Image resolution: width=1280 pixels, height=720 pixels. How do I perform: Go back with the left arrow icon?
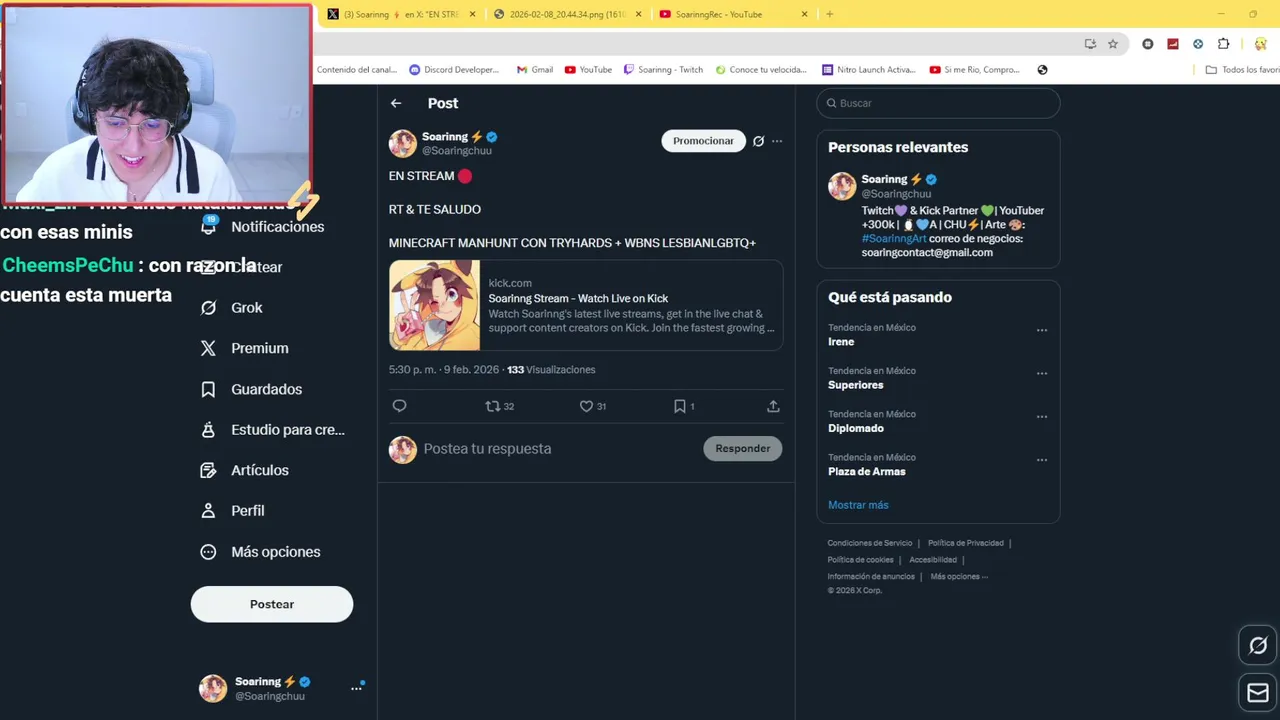pyautogui.click(x=396, y=103)
